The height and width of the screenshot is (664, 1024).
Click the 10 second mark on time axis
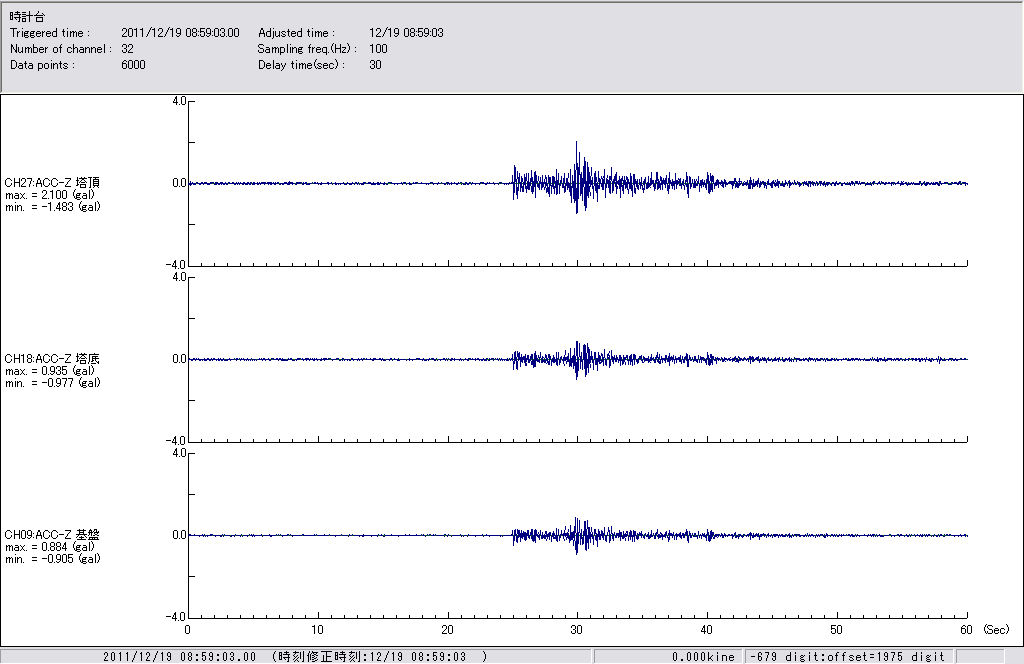(x=318, y=630)
